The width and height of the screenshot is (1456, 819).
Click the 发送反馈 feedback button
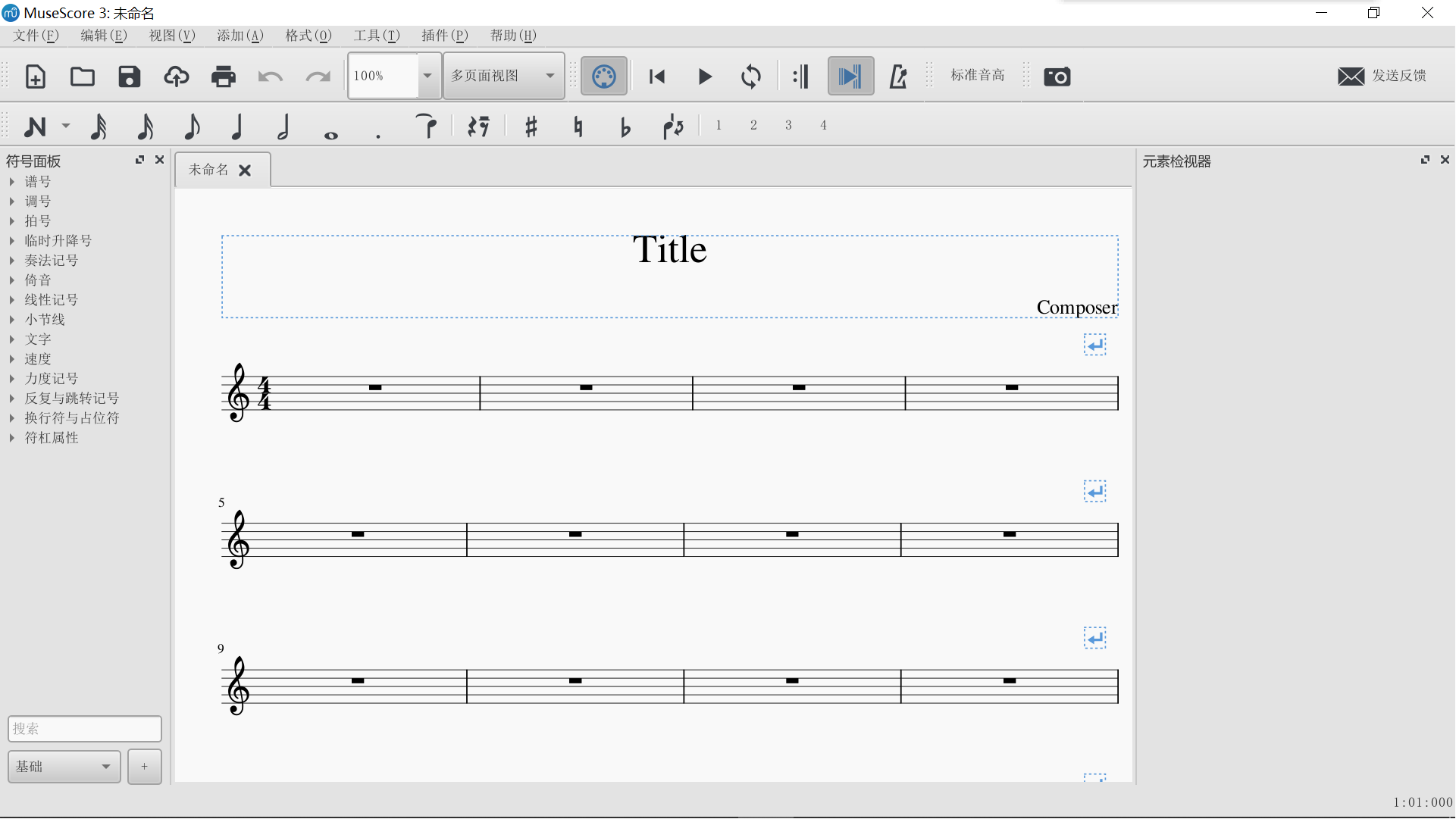pyautogui.click(x=1382, y=76)
